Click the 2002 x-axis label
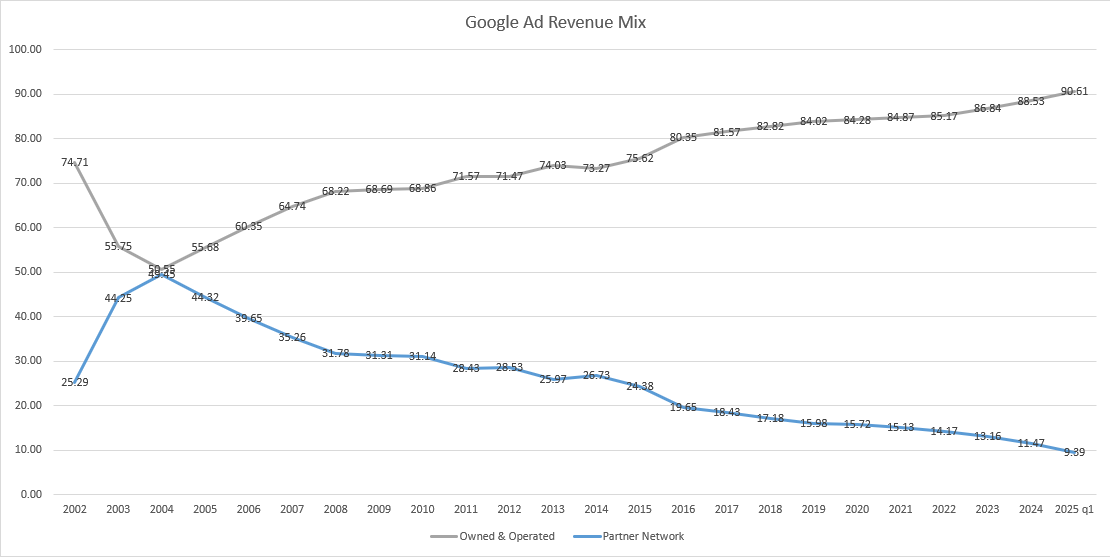1110x557 pixels. click(x=75, y=509)
